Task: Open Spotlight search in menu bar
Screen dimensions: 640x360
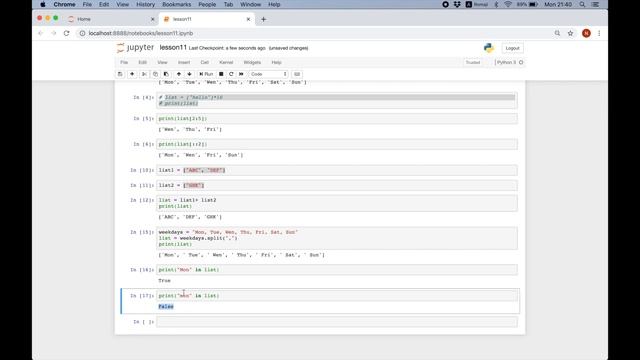Action: coord(582,4)
